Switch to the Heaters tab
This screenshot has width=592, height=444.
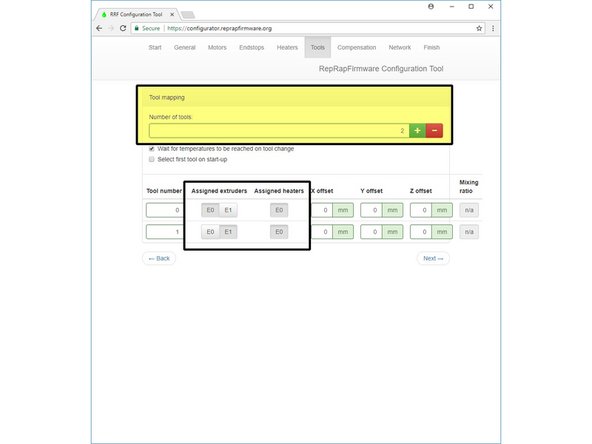[287, 48]
